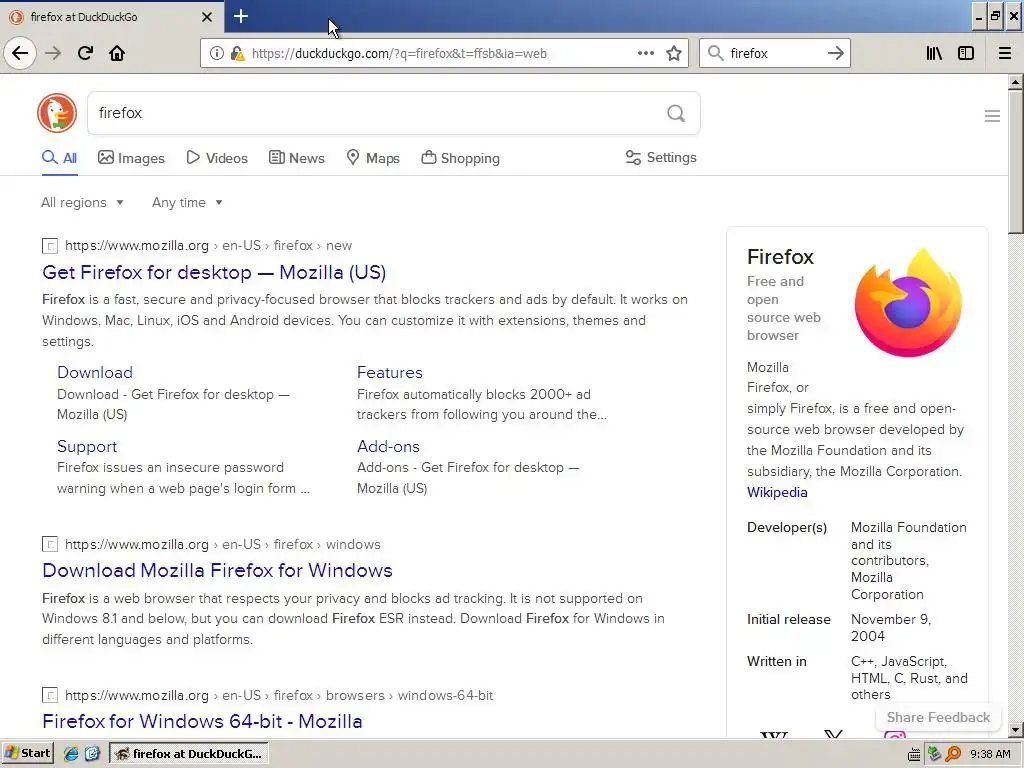Click the 9:38 AM system clock
The height and width of the screenshot is (768, 1024).
[990, 754]
